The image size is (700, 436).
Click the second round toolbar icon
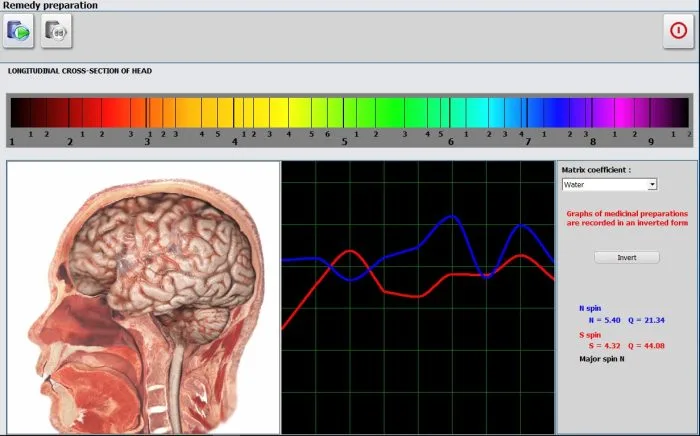coord(57,31)
